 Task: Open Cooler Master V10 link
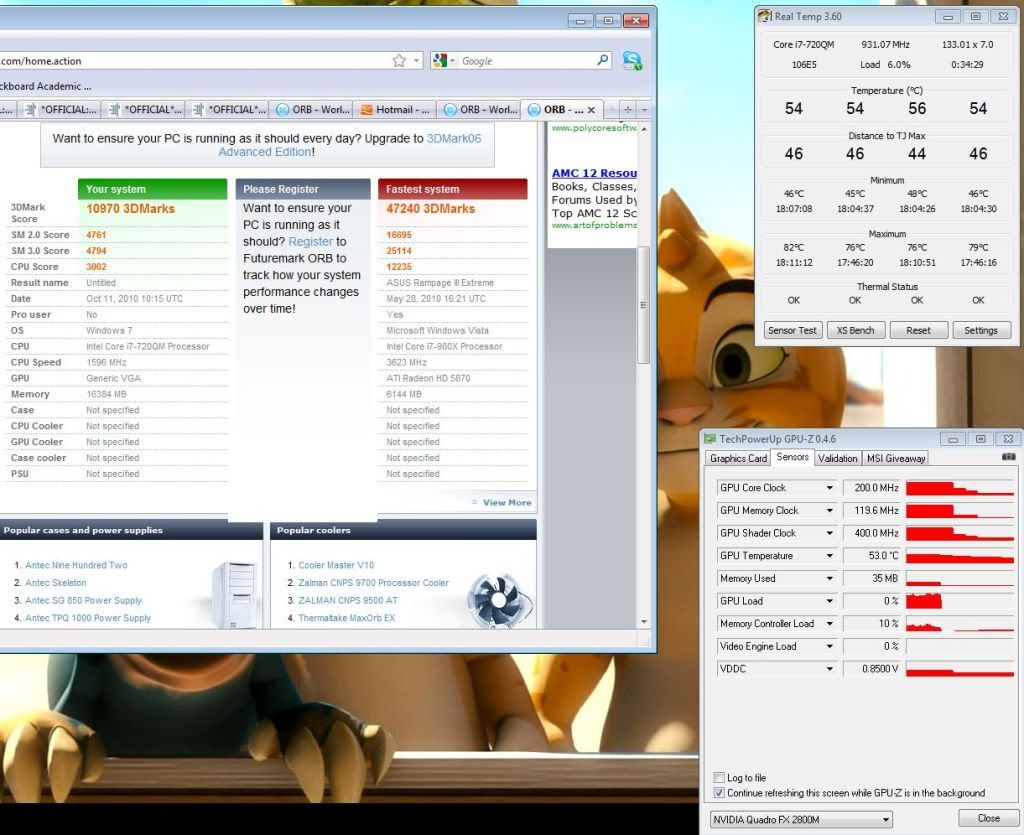pyautogui.click(x=336, y=565)
